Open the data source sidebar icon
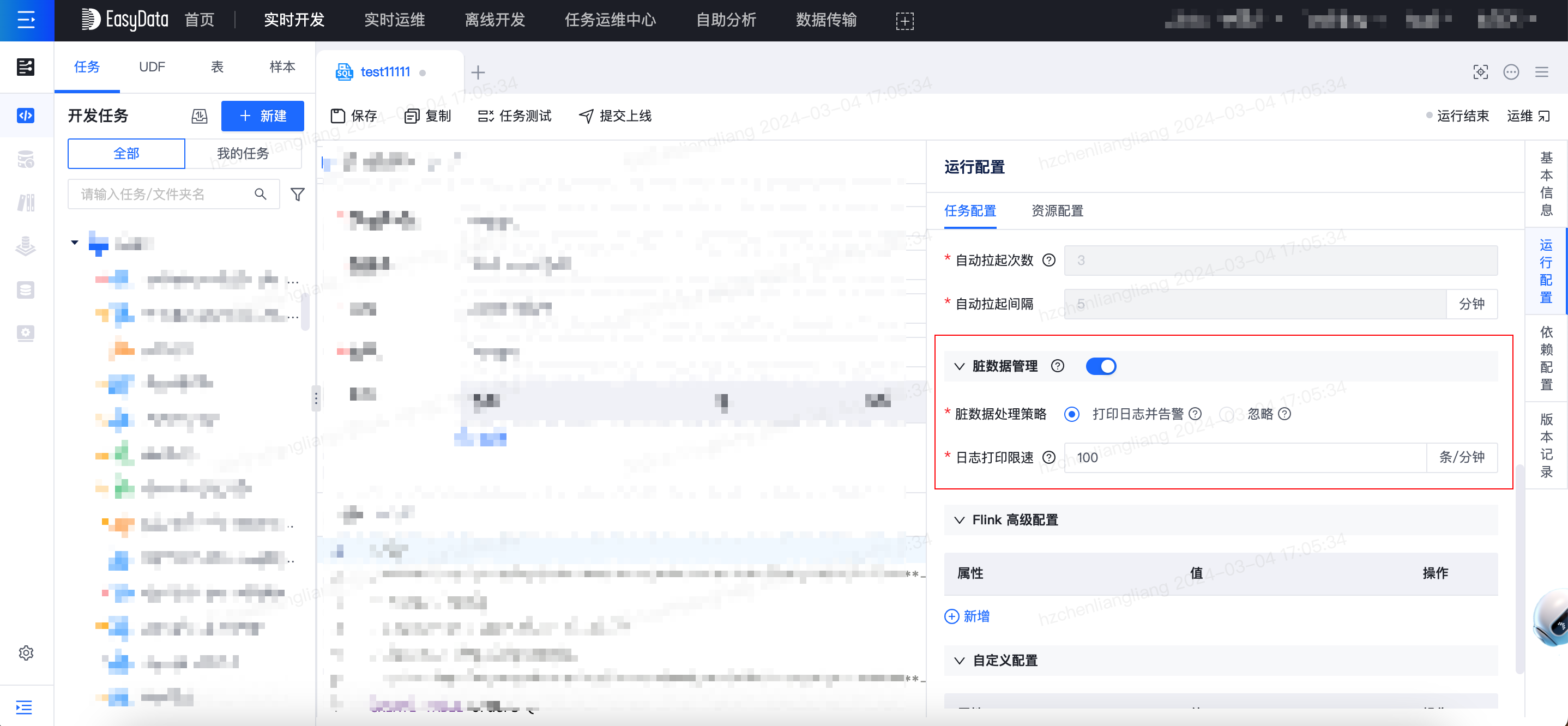 [x=26, y=160]
